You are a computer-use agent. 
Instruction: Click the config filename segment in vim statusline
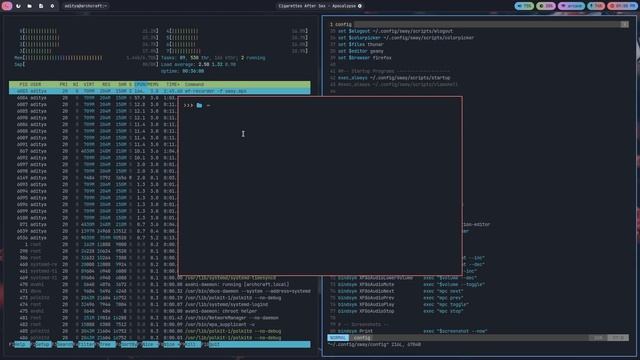coord(362,338)
